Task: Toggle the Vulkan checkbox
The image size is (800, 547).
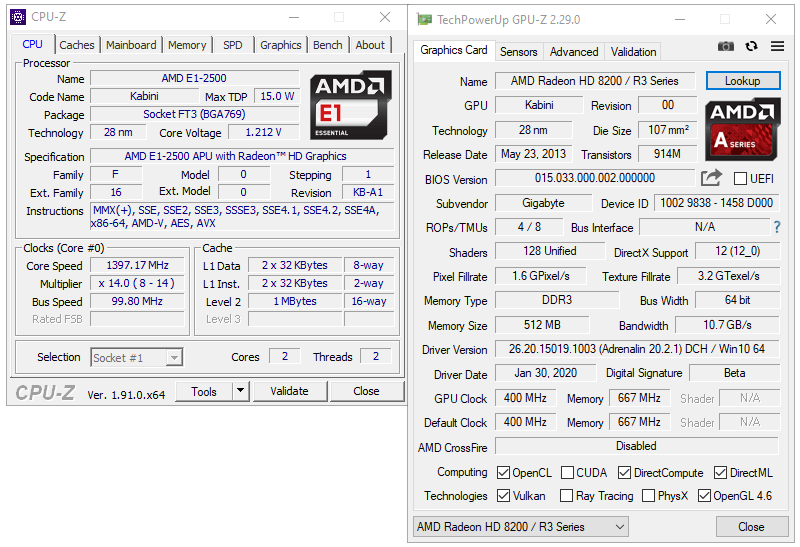Action: (503, 495)
